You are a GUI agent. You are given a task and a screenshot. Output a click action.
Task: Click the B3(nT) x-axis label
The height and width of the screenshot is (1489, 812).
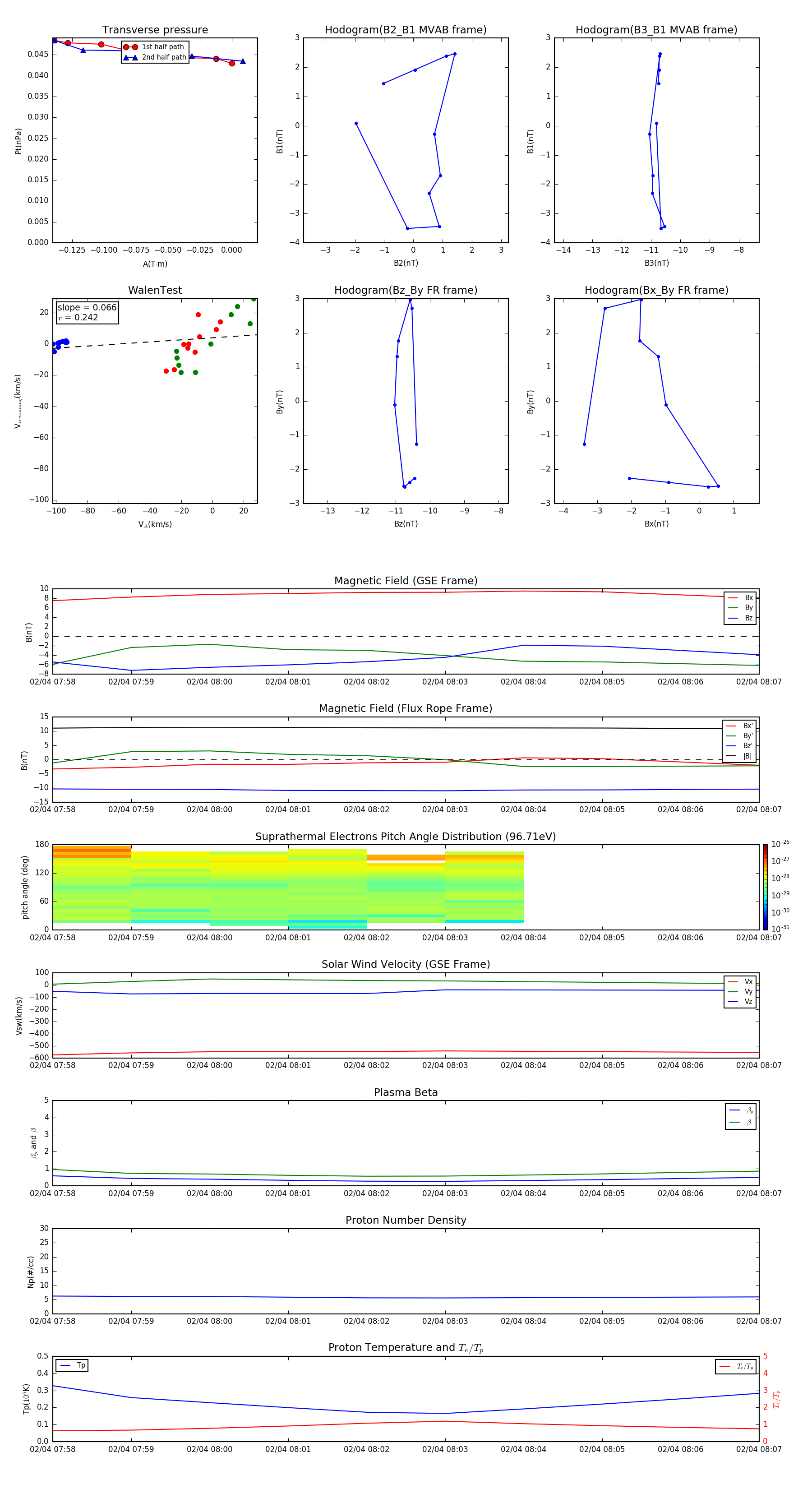(656, 263)
